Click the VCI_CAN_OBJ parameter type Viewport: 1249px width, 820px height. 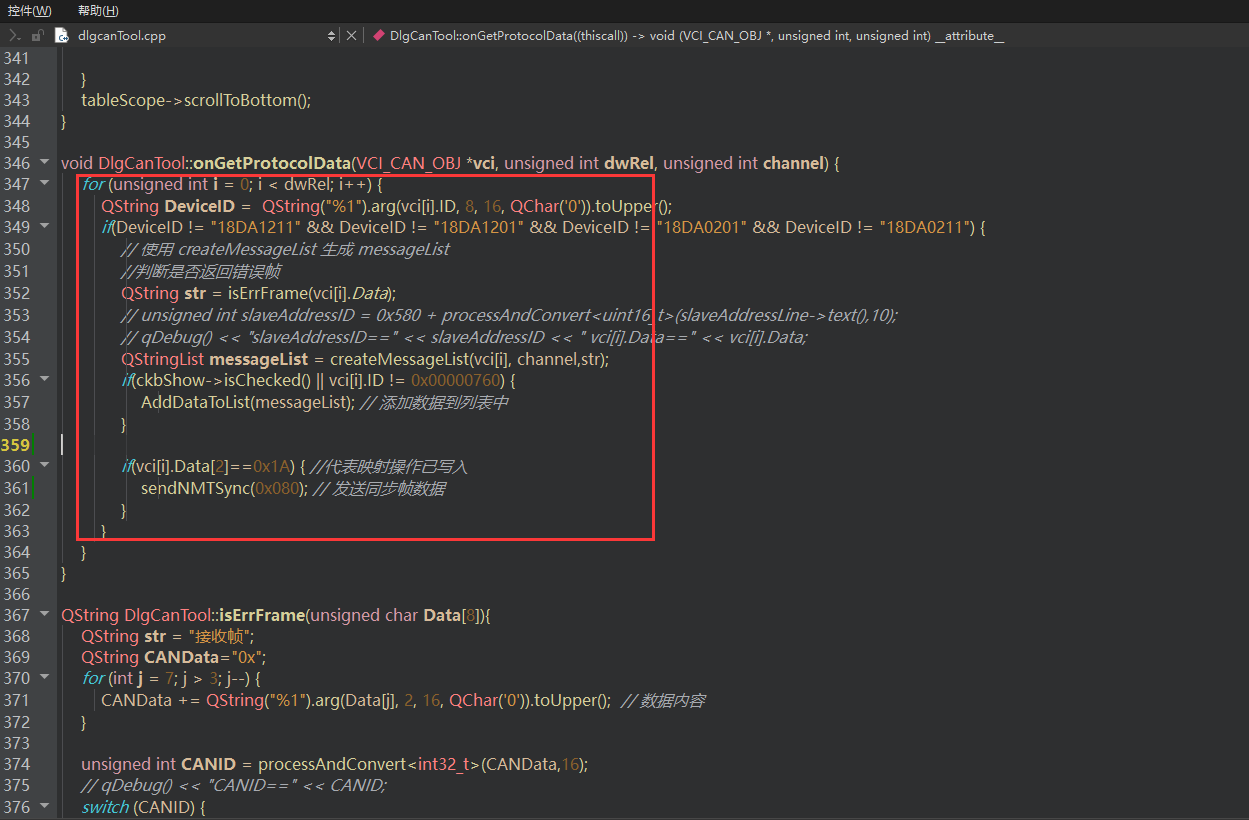[408, 162]
